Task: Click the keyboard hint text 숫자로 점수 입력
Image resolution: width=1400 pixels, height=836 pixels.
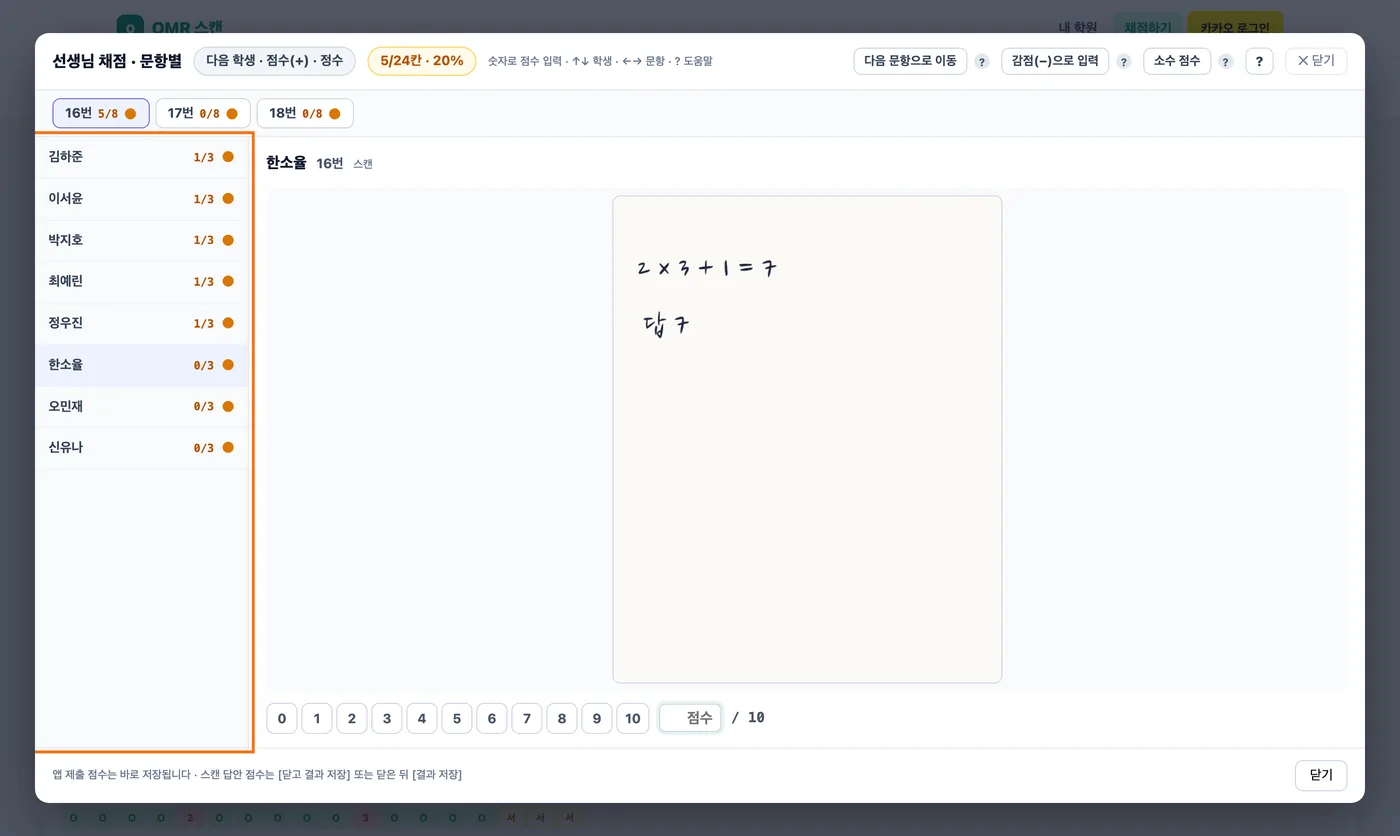Action: point(525,62)
